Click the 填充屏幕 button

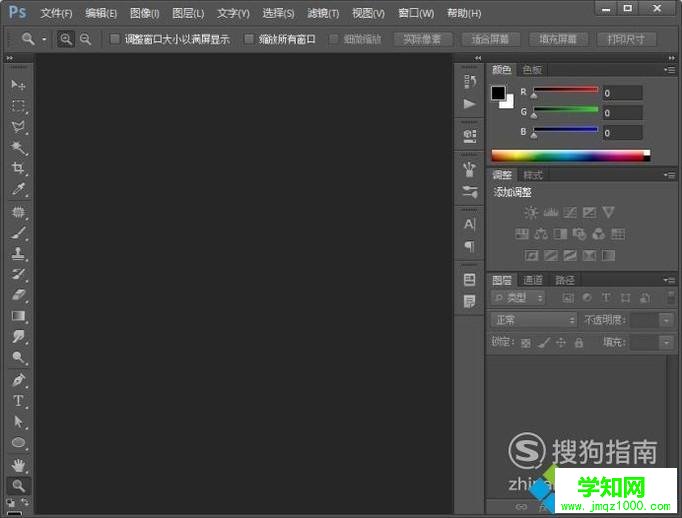(558, 40)
